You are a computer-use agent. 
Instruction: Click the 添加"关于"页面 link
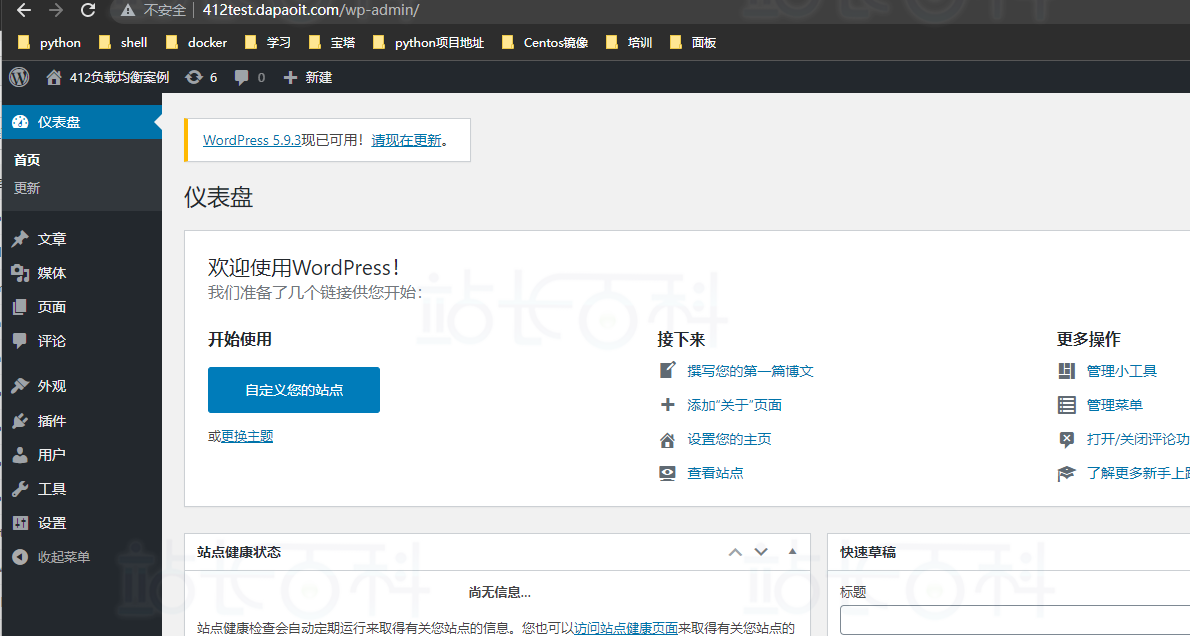pos(734,405)
